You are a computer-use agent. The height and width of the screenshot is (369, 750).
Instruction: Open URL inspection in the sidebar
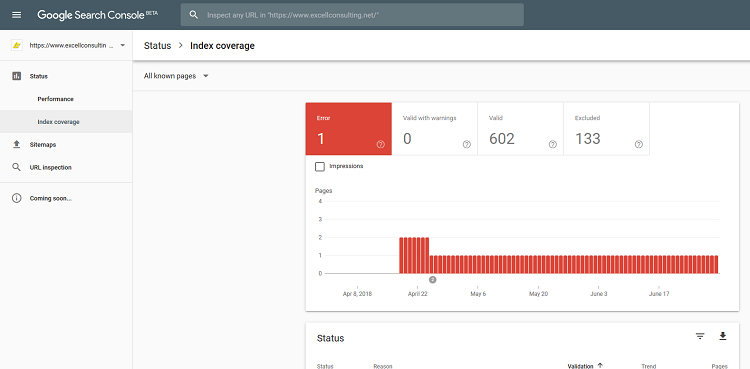[x=66, y=168]
